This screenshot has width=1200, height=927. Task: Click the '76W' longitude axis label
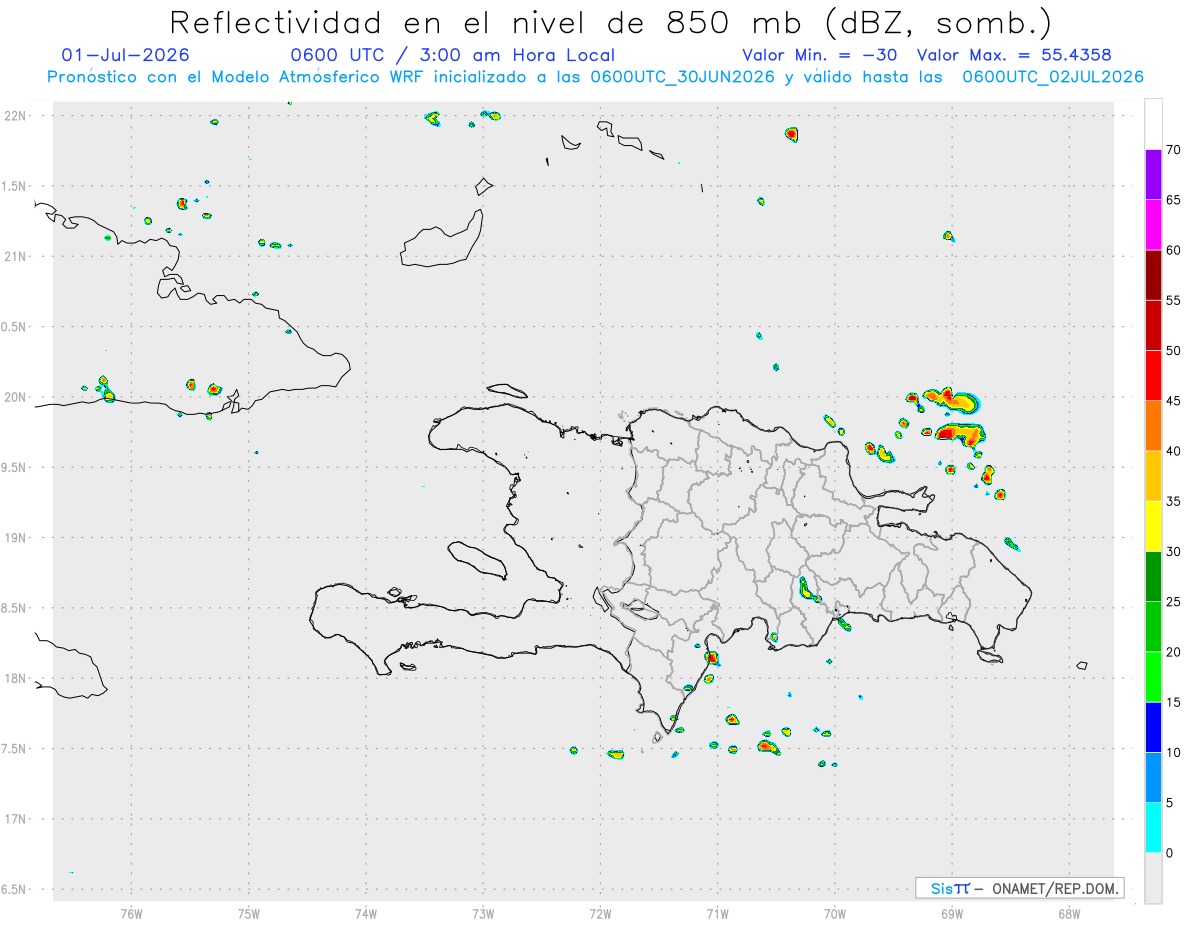pyautogui.click(x=131, y=914)
